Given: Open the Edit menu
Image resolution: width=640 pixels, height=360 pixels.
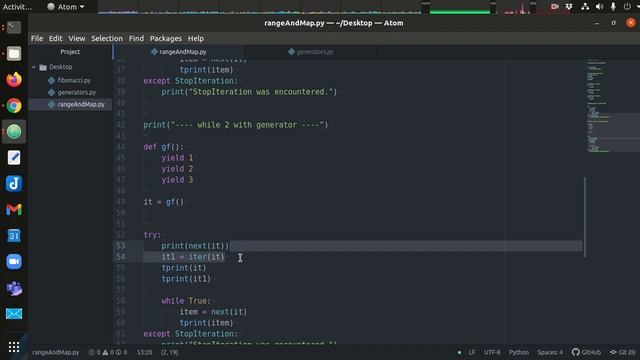Looking at the screenshot, I should point(55,38).
